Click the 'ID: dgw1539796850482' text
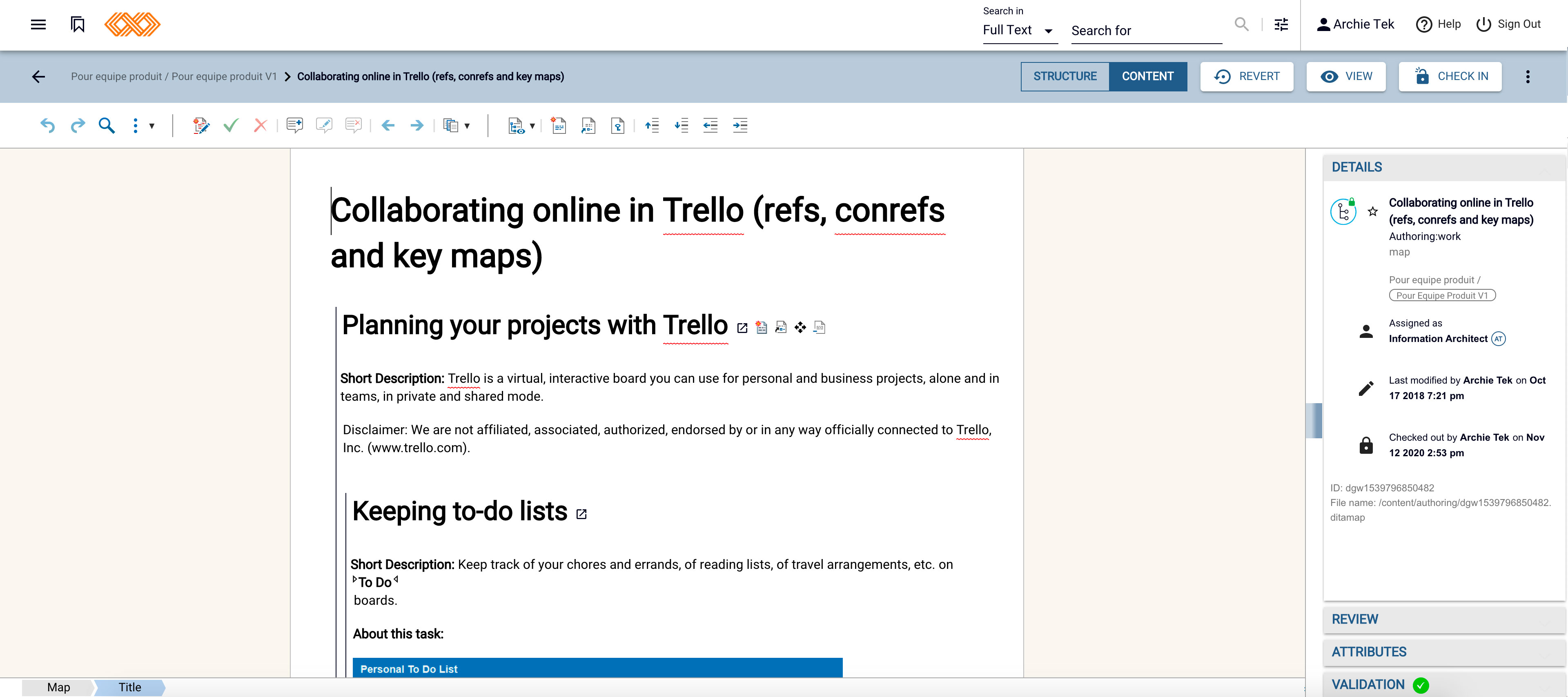1568x697 pixels. (1382, 488)
